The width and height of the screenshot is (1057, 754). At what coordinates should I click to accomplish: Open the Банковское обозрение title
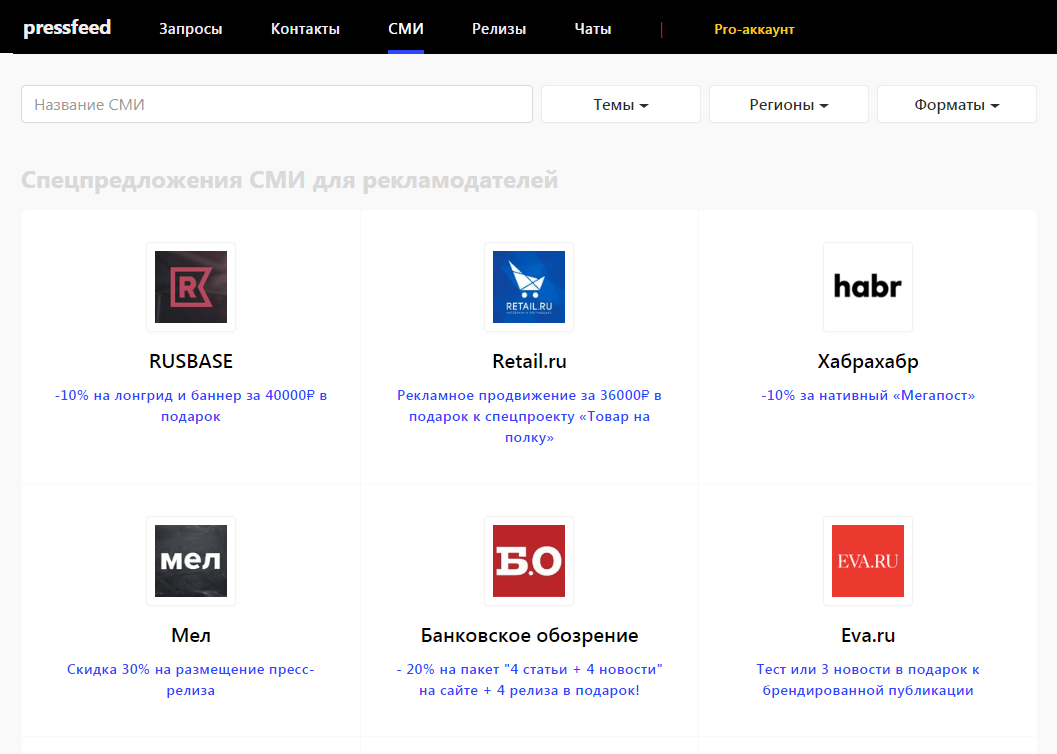pyautogui.click(x=528, y=636)
